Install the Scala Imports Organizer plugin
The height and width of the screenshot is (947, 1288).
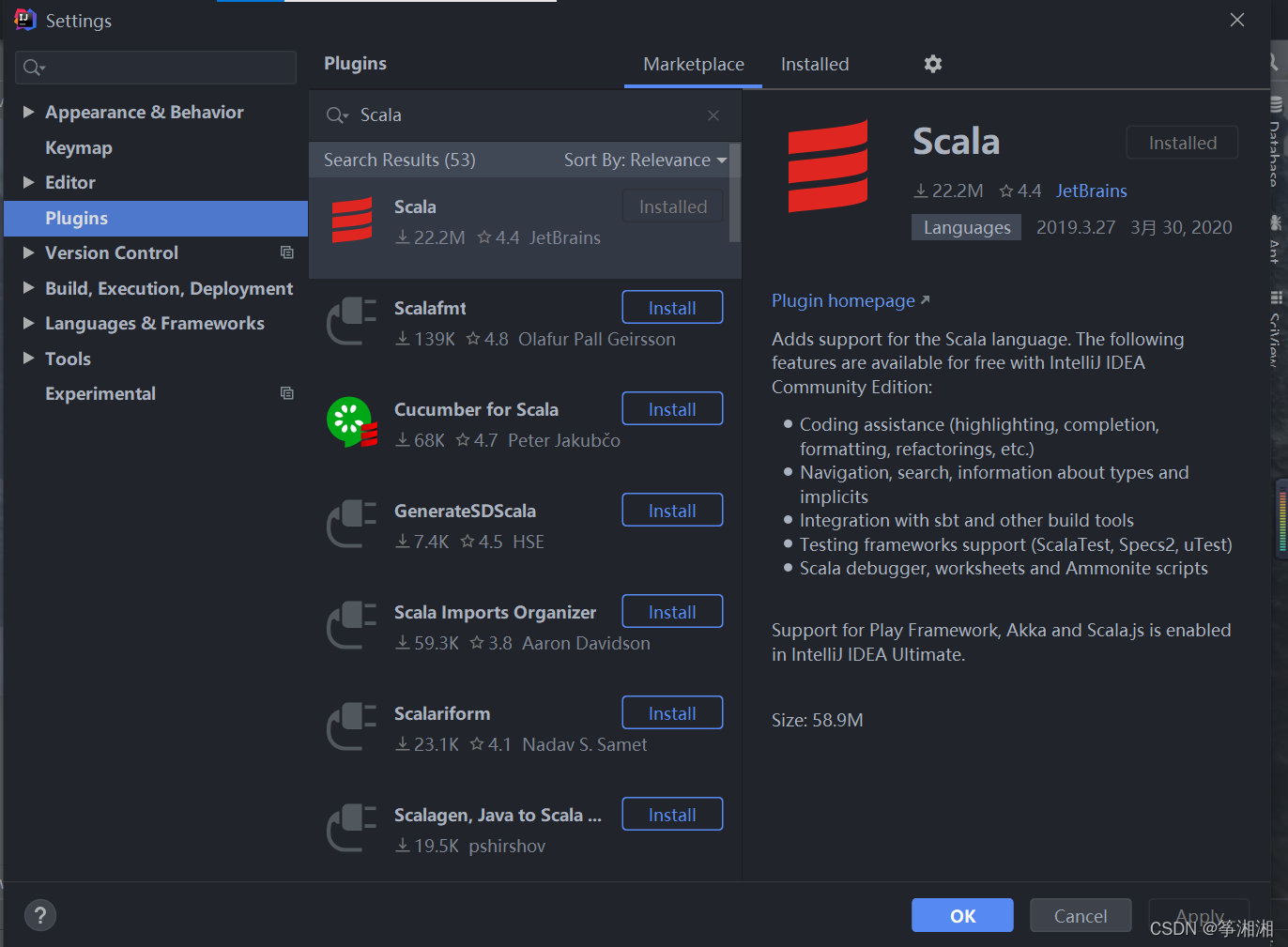point(672,612)
